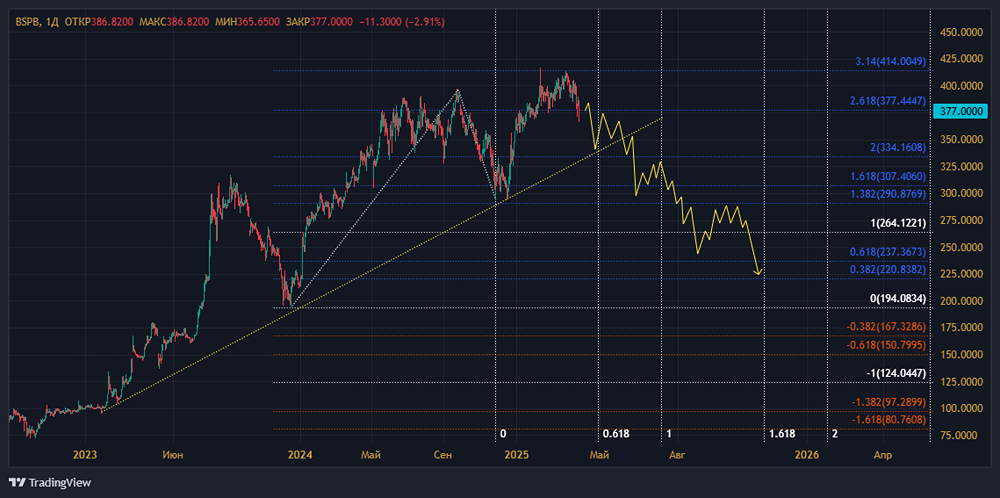
Task: Click the opening price value ОТКР386.8200
Action: coord(99,22)
